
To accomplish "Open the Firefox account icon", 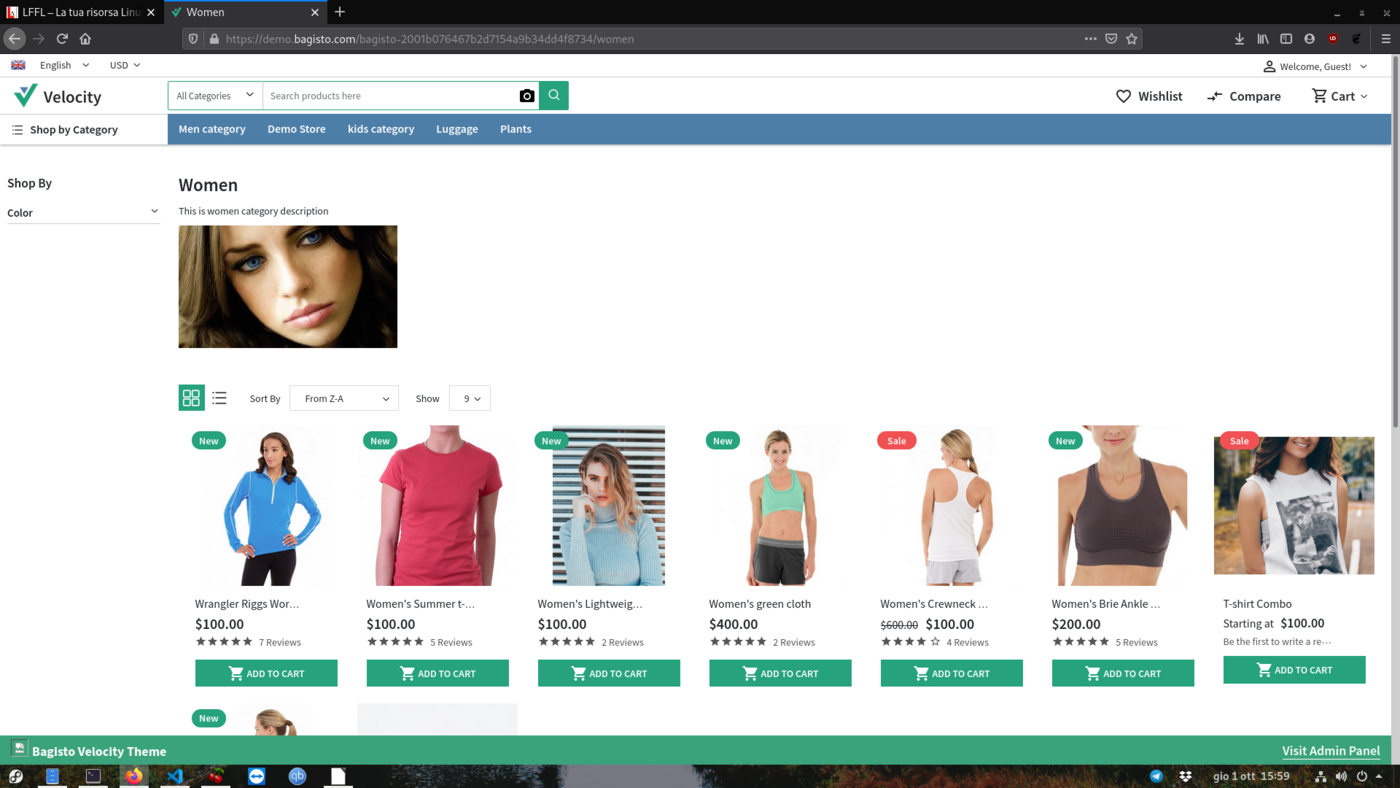I will coord(1309,39).
